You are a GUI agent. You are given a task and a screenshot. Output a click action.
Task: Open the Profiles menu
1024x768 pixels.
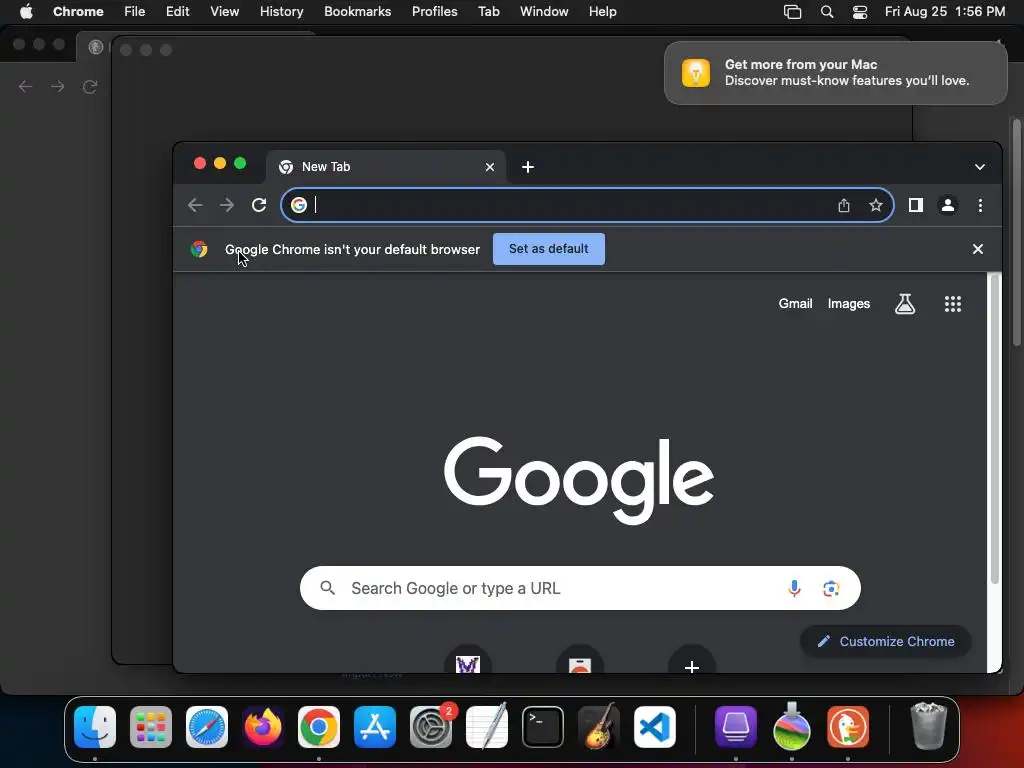pos(434,12)
